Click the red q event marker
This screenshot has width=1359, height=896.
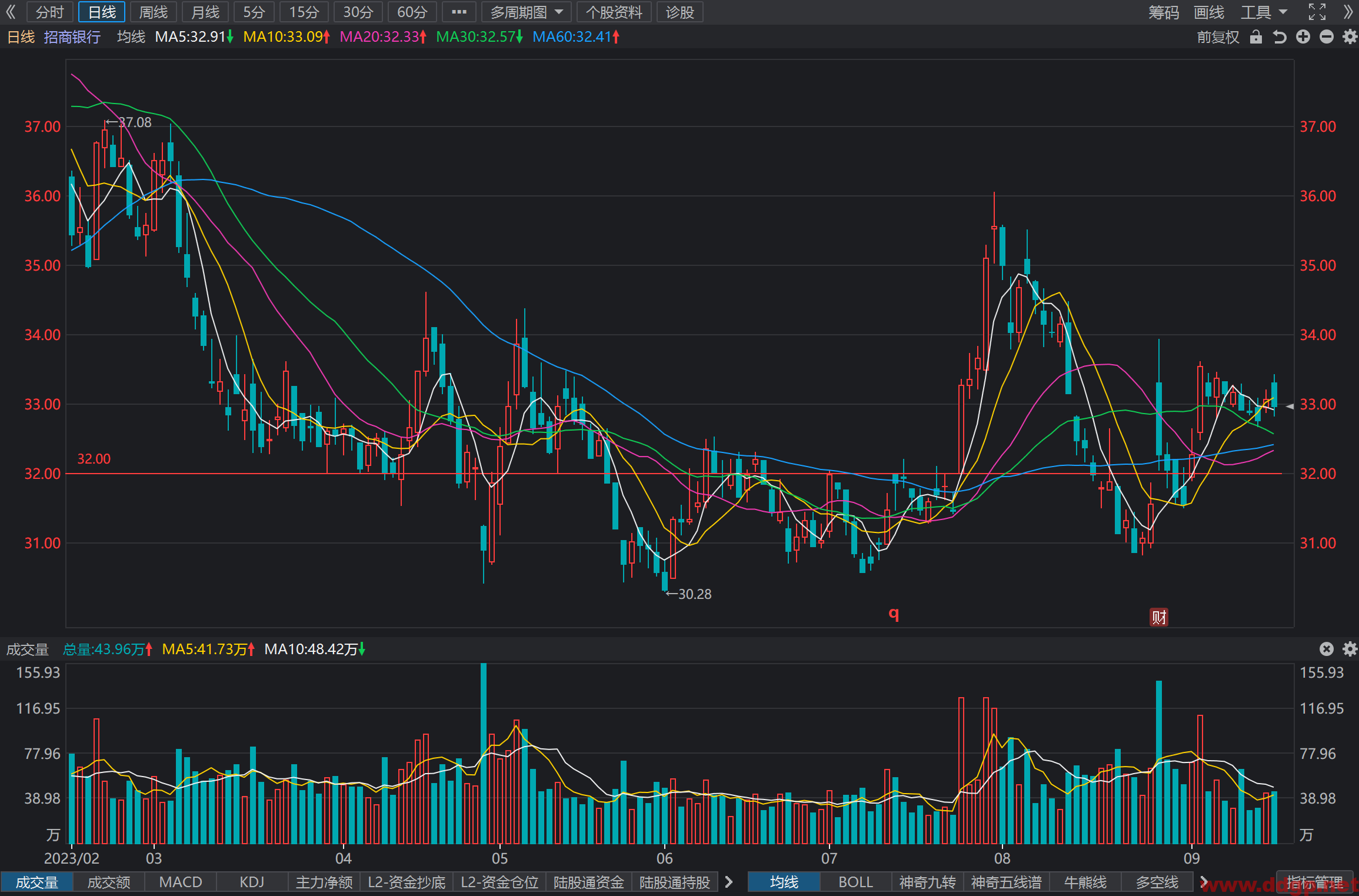click(x=894, y=614)
